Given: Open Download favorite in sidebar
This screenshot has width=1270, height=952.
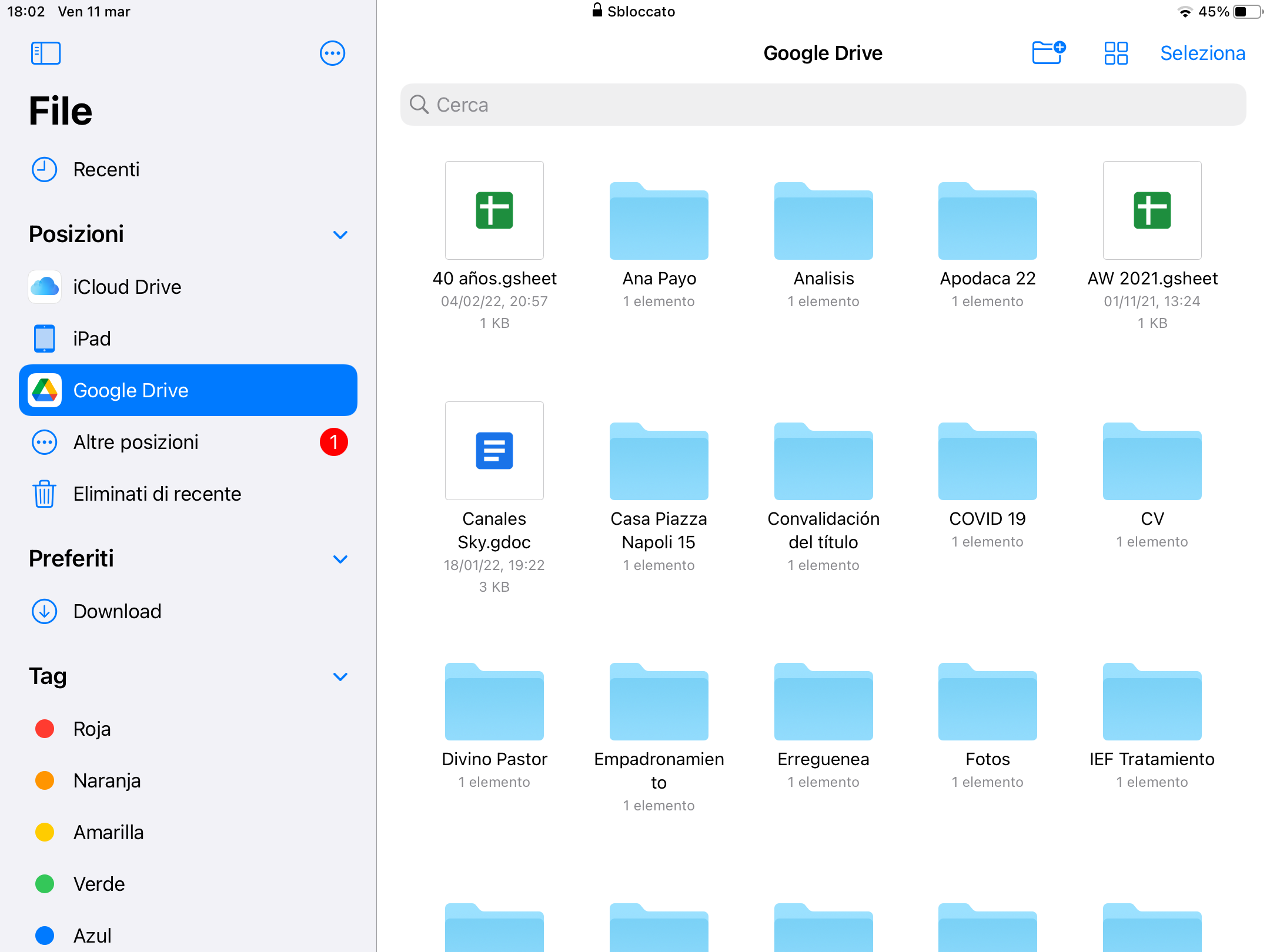Looking at the screenshot, I should [116, 611].
